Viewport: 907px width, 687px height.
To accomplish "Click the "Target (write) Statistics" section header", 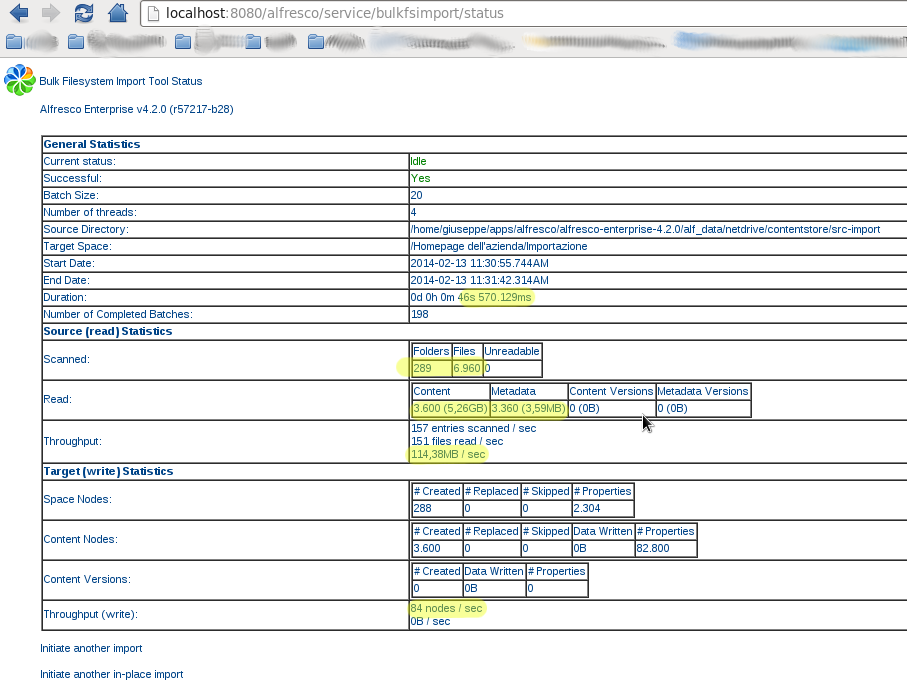I will click(108, 471).
